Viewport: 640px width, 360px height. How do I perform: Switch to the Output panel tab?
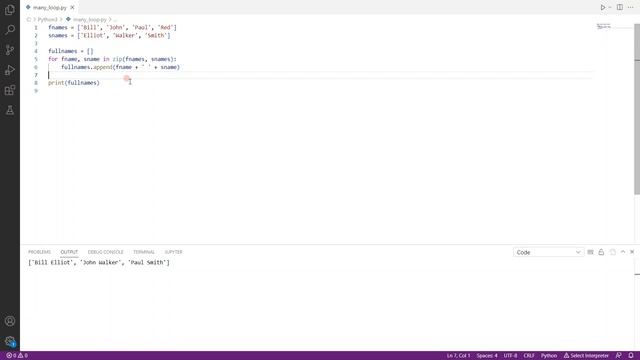coord(69,252)
